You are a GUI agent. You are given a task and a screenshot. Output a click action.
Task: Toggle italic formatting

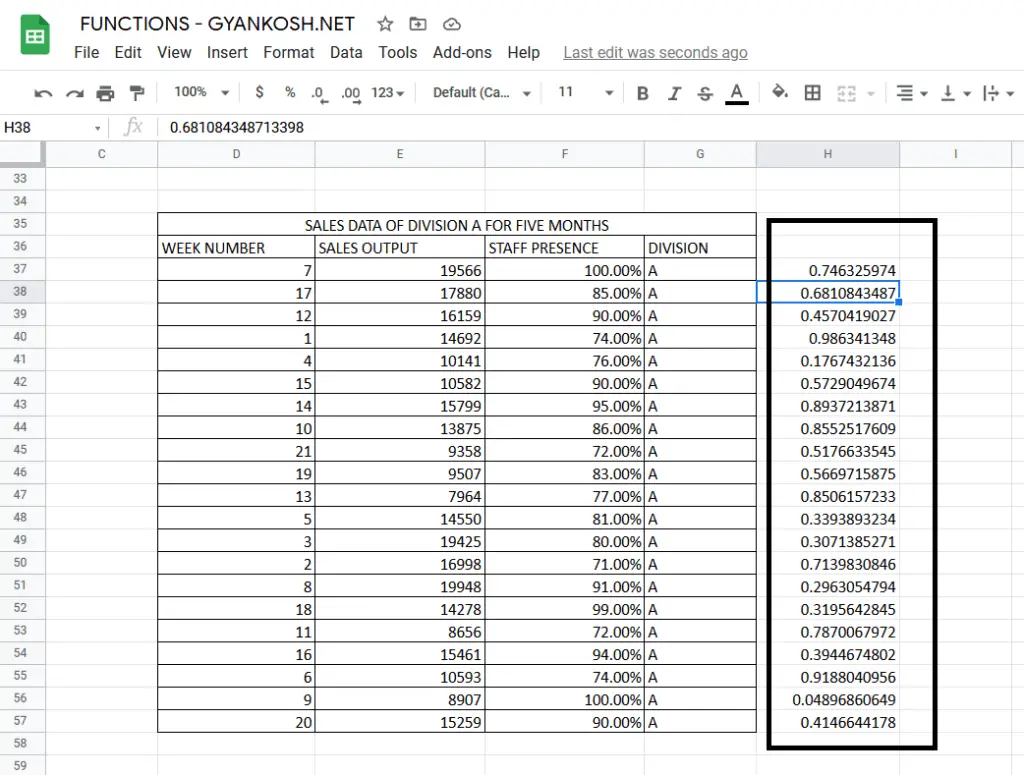click(674, 93)
